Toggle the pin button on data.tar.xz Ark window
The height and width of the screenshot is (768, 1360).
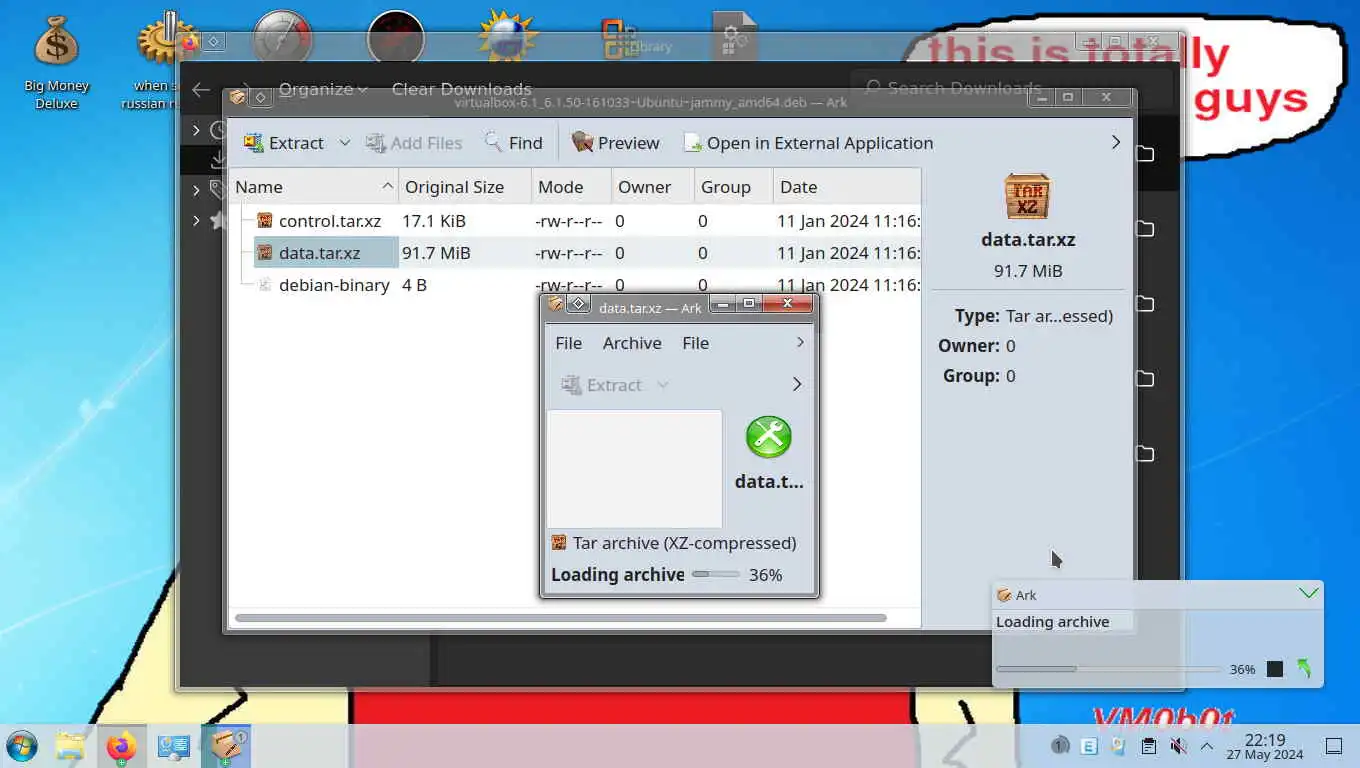(578, 303)
